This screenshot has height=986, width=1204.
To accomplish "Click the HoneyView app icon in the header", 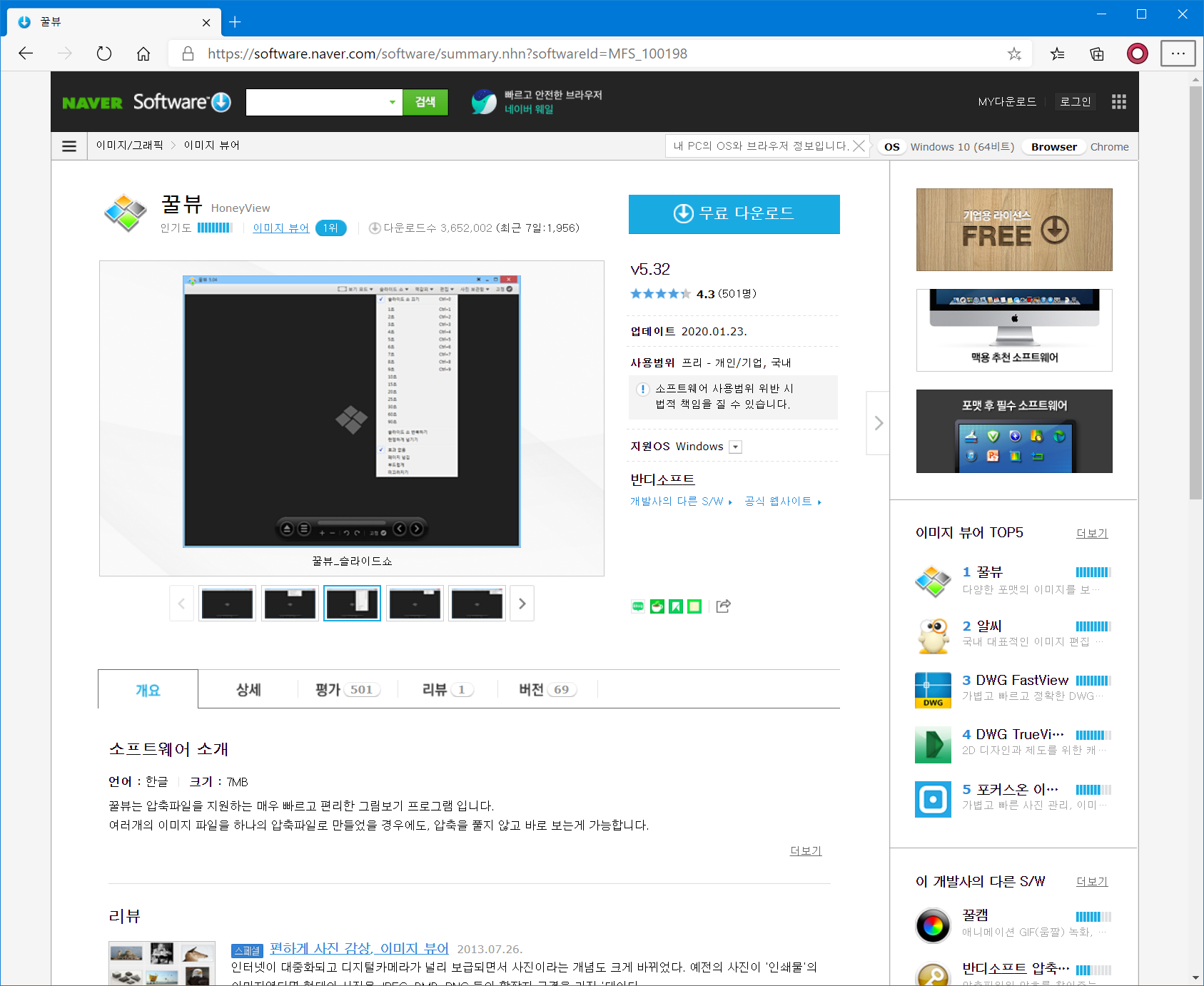I will pos(126,213).
